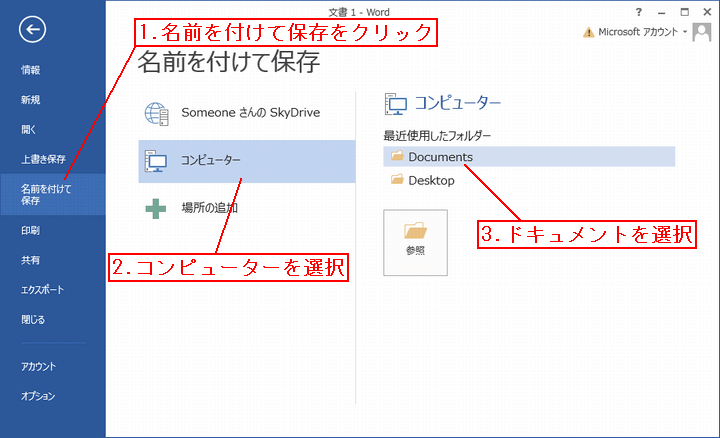This screenshot has width=720, height=438.
Task: Maximize the Word window
Action: click(x=685, y=12)
